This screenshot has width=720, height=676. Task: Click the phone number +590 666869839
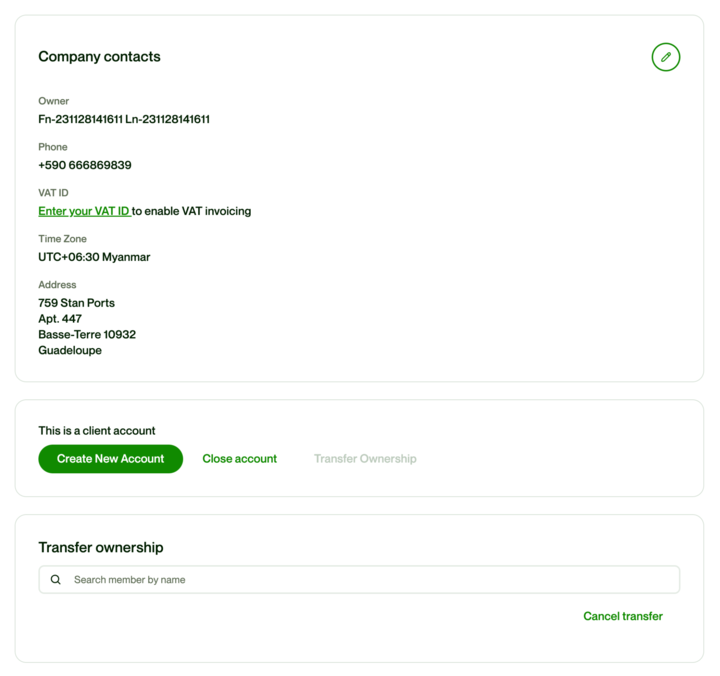pos(85,165)
